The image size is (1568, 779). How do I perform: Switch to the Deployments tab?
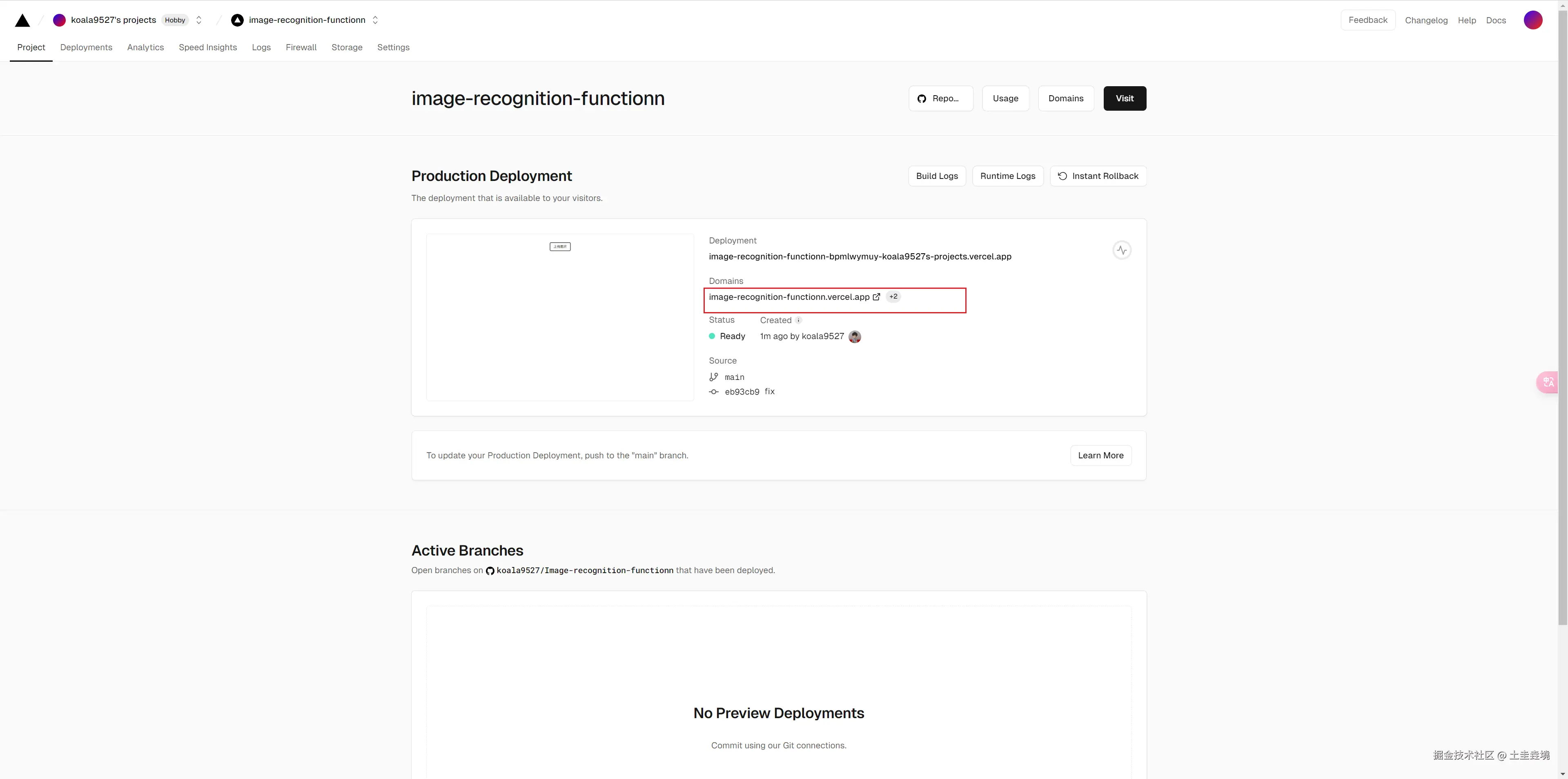(86, 47)
